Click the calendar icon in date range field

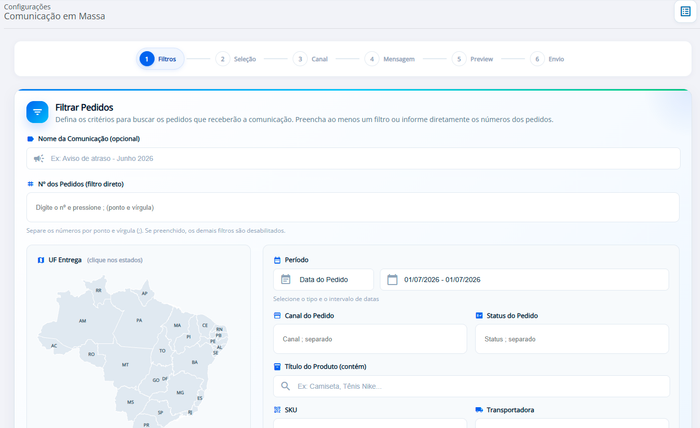pos(392,280)
